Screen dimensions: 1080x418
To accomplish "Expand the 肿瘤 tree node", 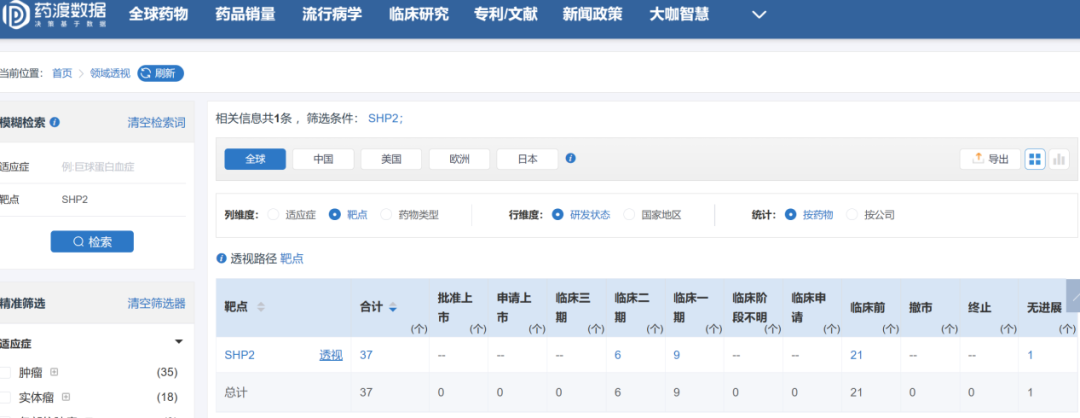I will pos(54,372).
